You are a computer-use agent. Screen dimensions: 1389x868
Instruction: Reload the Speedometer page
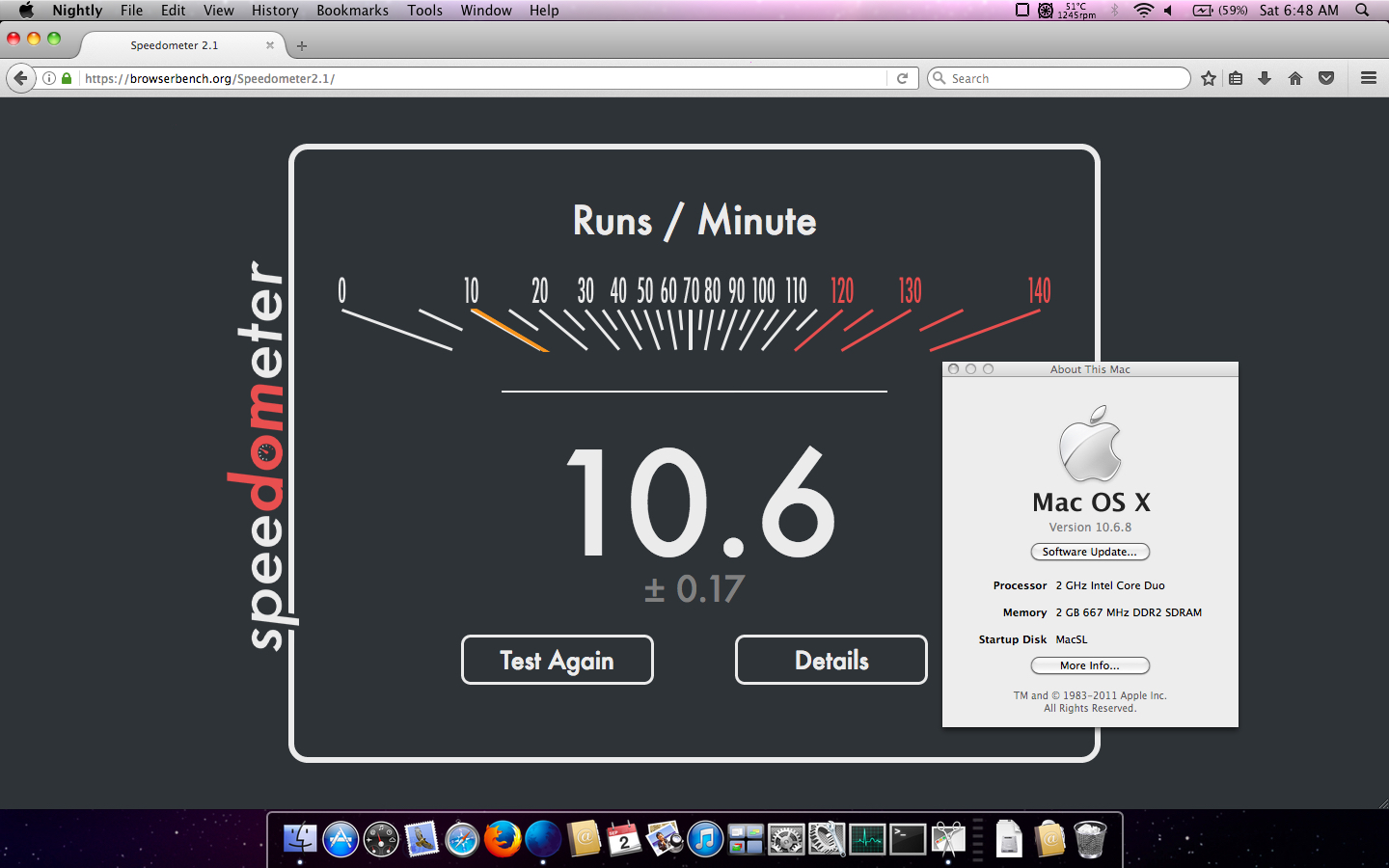(902, 78)
